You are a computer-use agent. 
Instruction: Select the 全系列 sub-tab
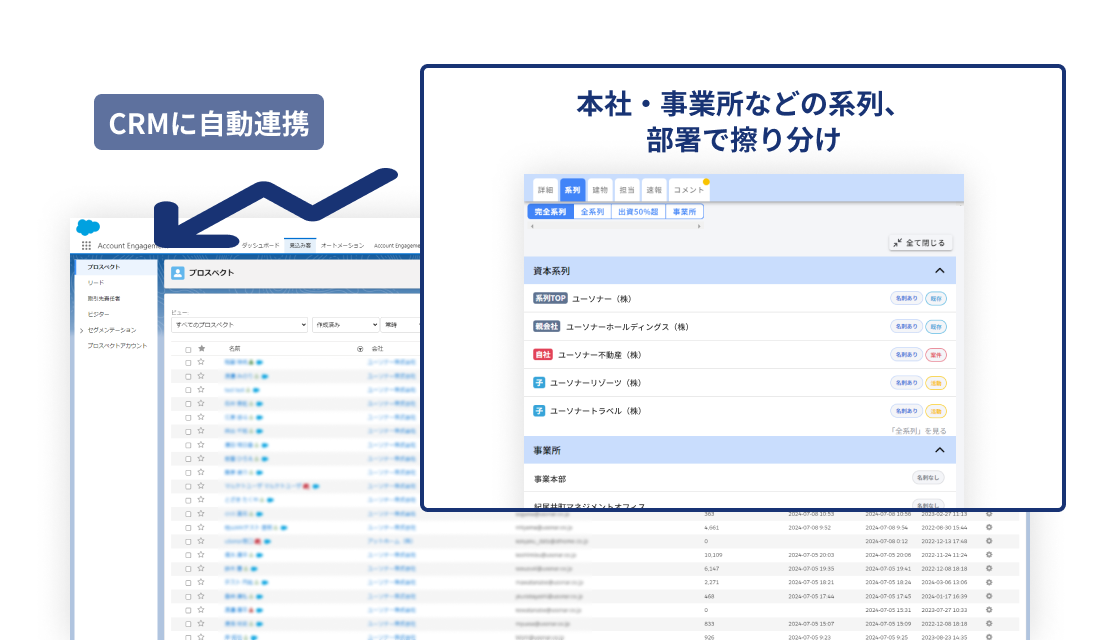click(x=592, y=212)
